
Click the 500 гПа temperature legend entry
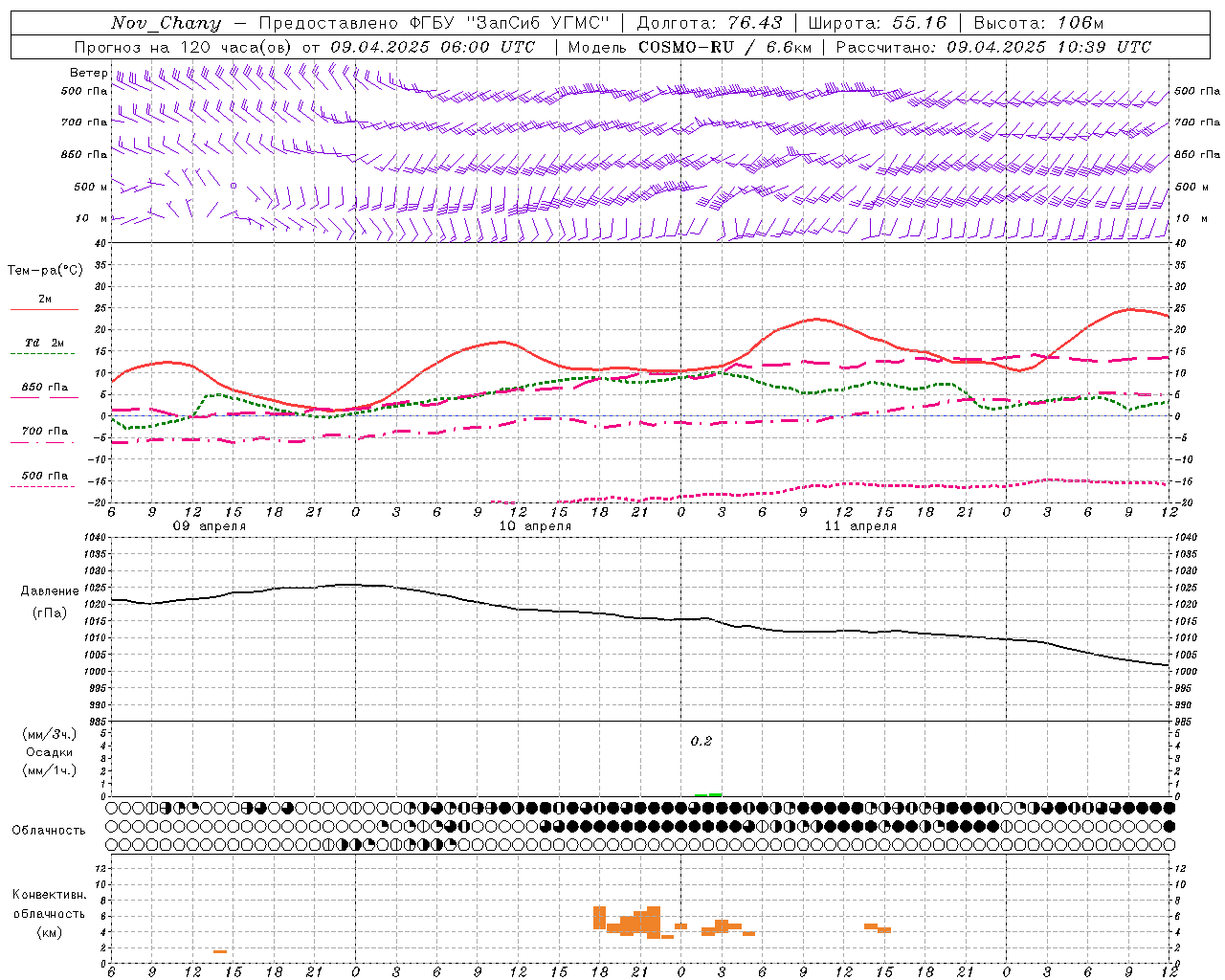pyautogui.click(x=45, y=476)
